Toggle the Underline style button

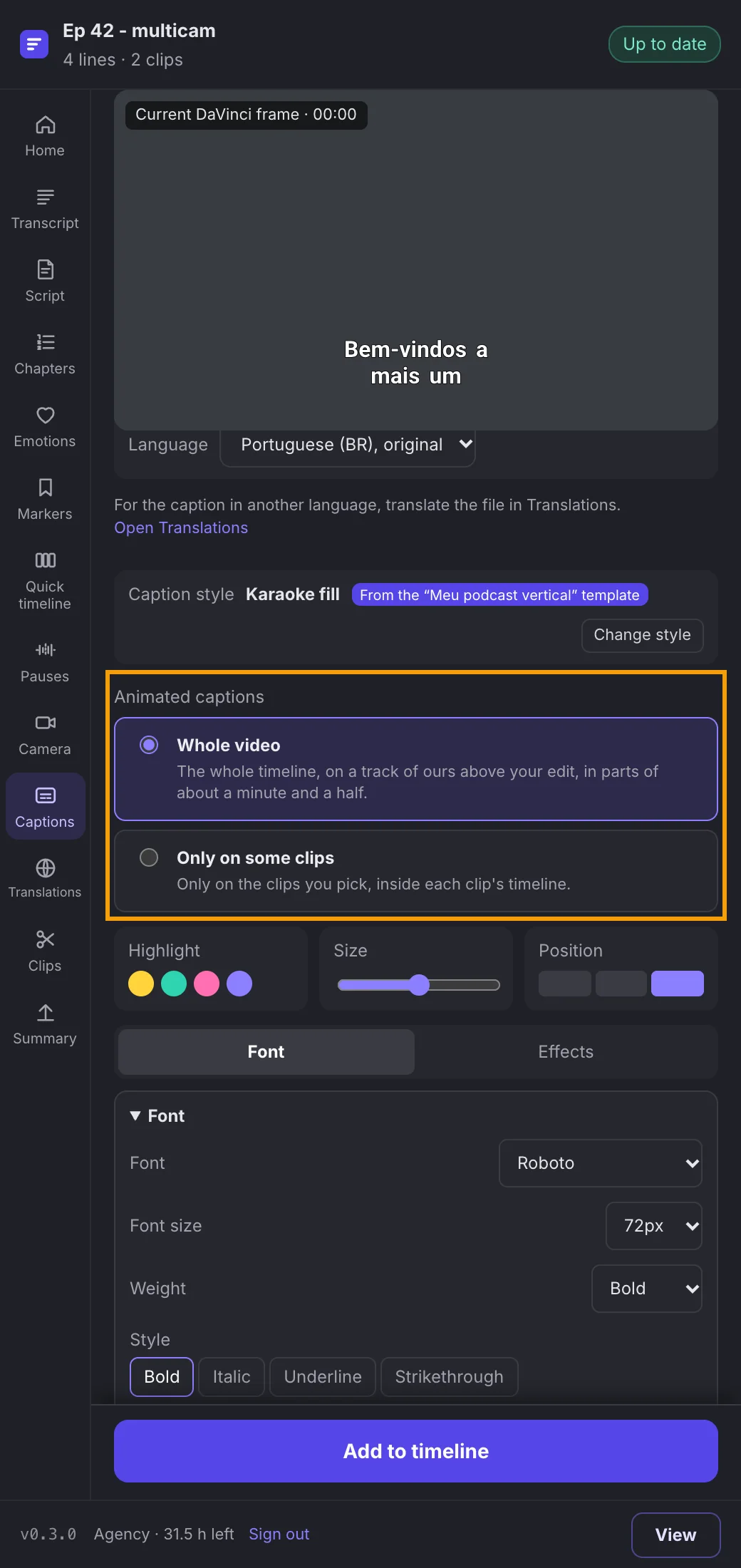[323, 1377]
